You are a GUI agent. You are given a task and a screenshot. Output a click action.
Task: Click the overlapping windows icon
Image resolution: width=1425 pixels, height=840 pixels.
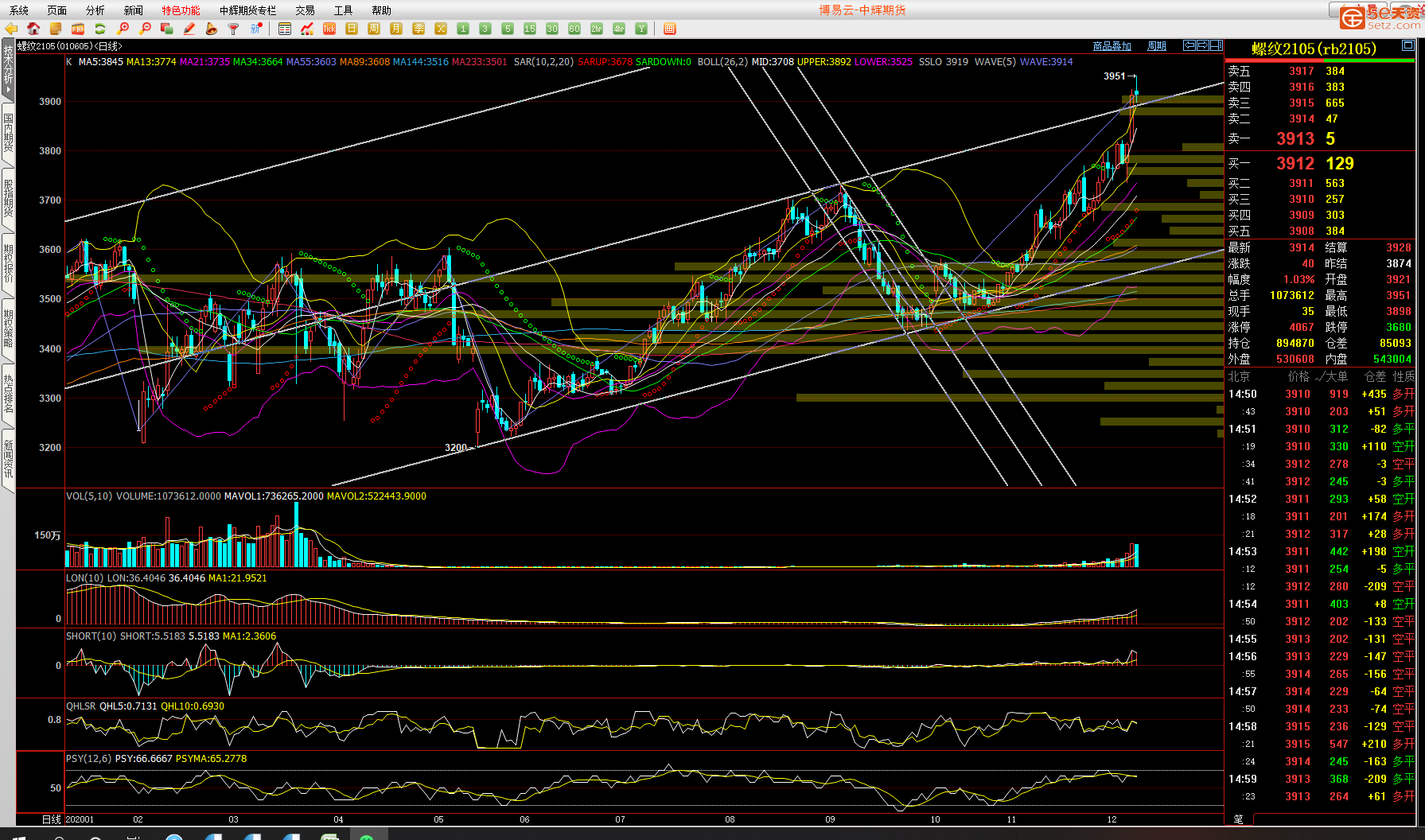click(x=167, y=29)
